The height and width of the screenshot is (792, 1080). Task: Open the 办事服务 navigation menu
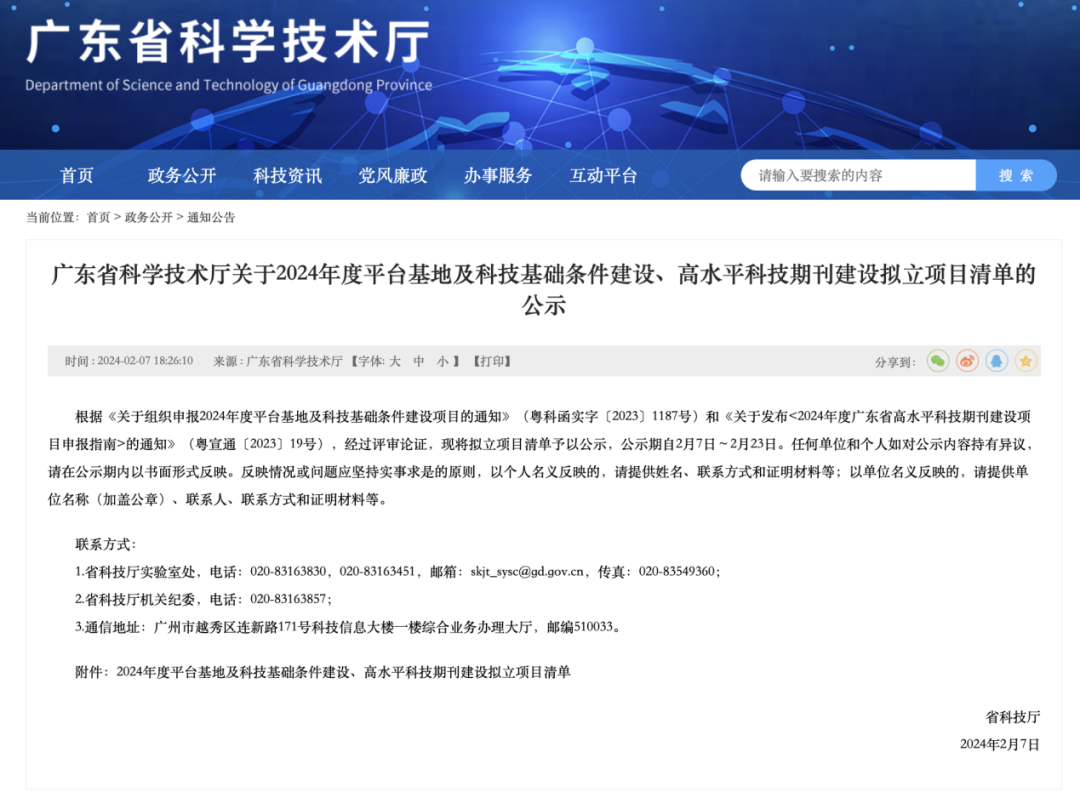pyautogui.click(x=498, y=175)
